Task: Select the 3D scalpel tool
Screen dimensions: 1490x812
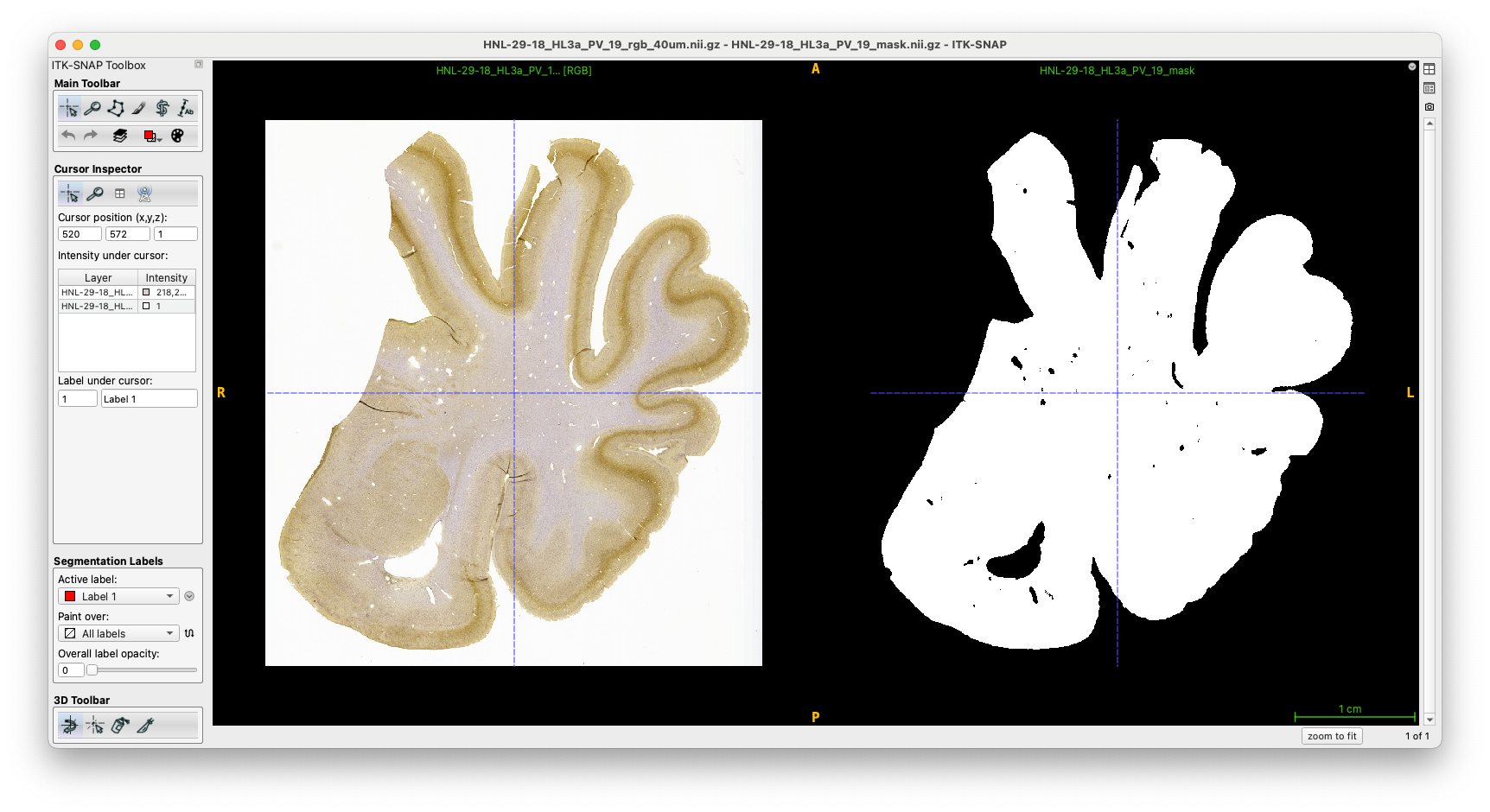Action: coord(145,726)
